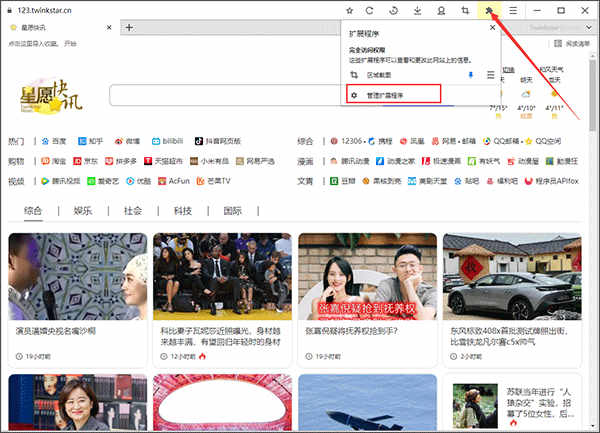Click the page vertical scrollbar thumb
The width and height of the screenshot is (600, 433).
593,94
